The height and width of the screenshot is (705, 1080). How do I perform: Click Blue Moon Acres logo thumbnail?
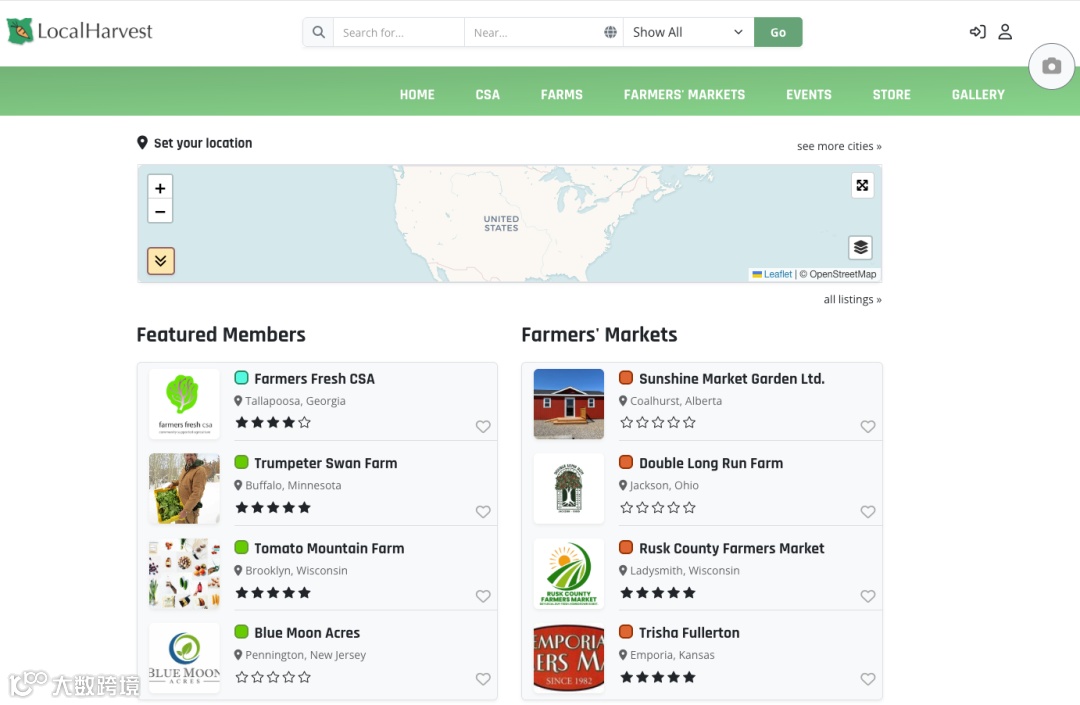click(184, 658)
